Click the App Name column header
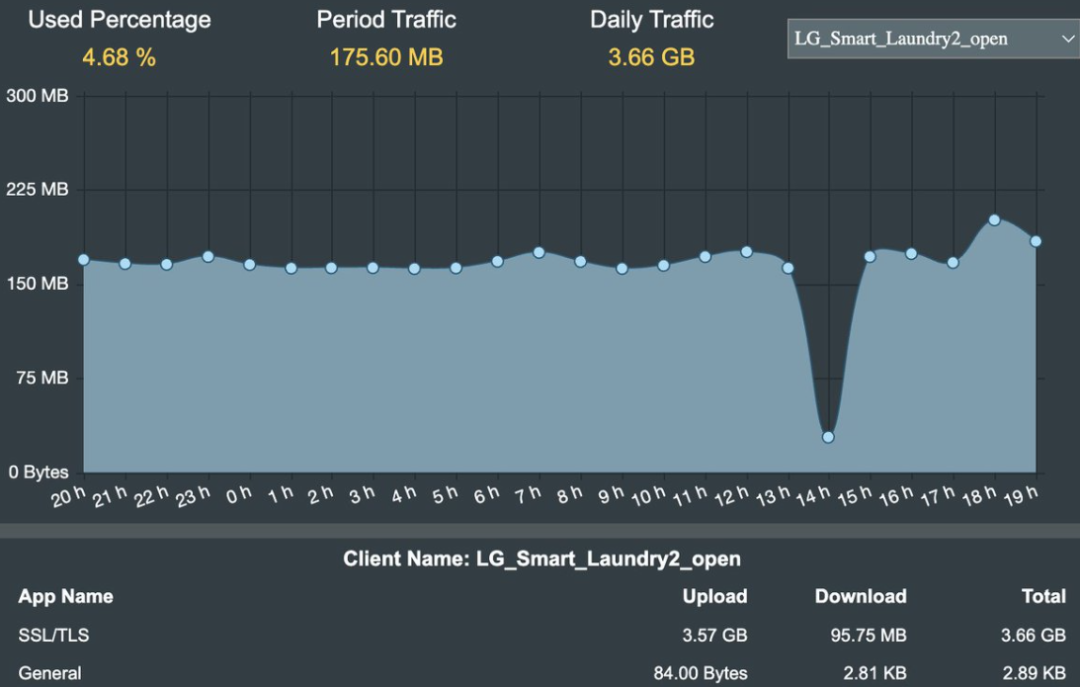The image size is (1080, 687). tap(65, 596)
